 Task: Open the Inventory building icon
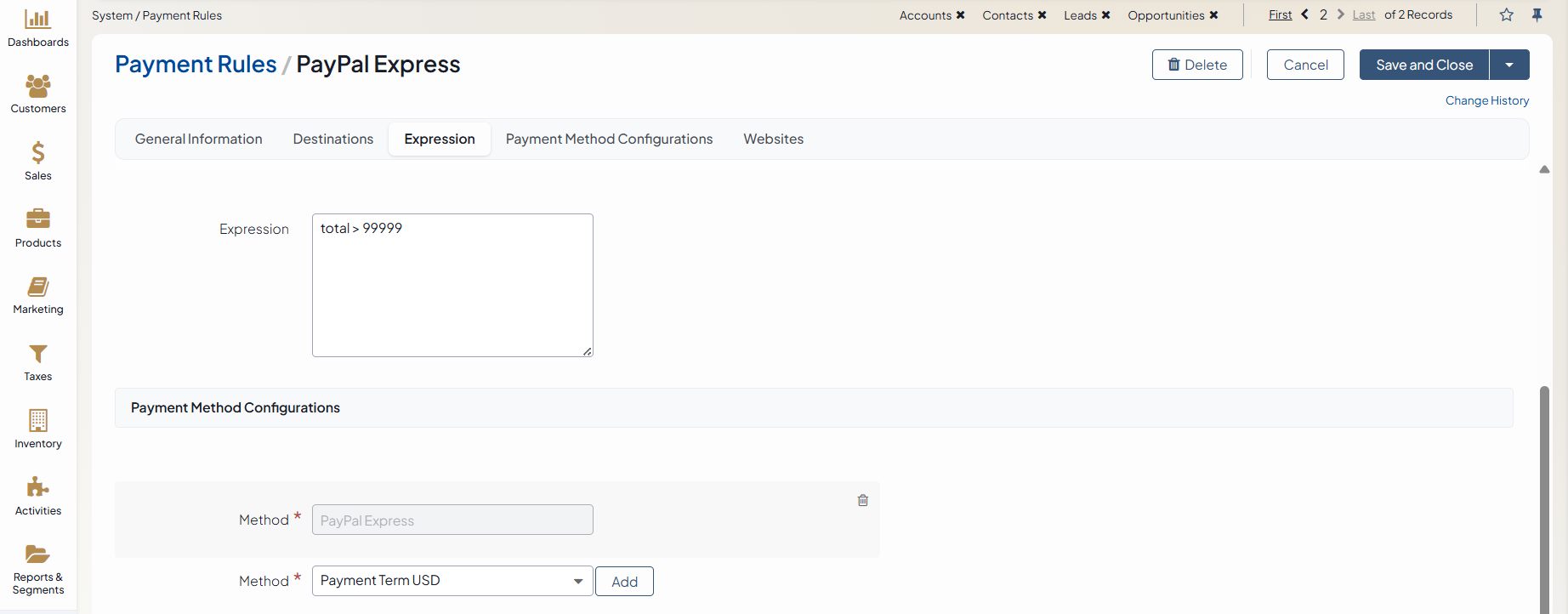point(38,420)
